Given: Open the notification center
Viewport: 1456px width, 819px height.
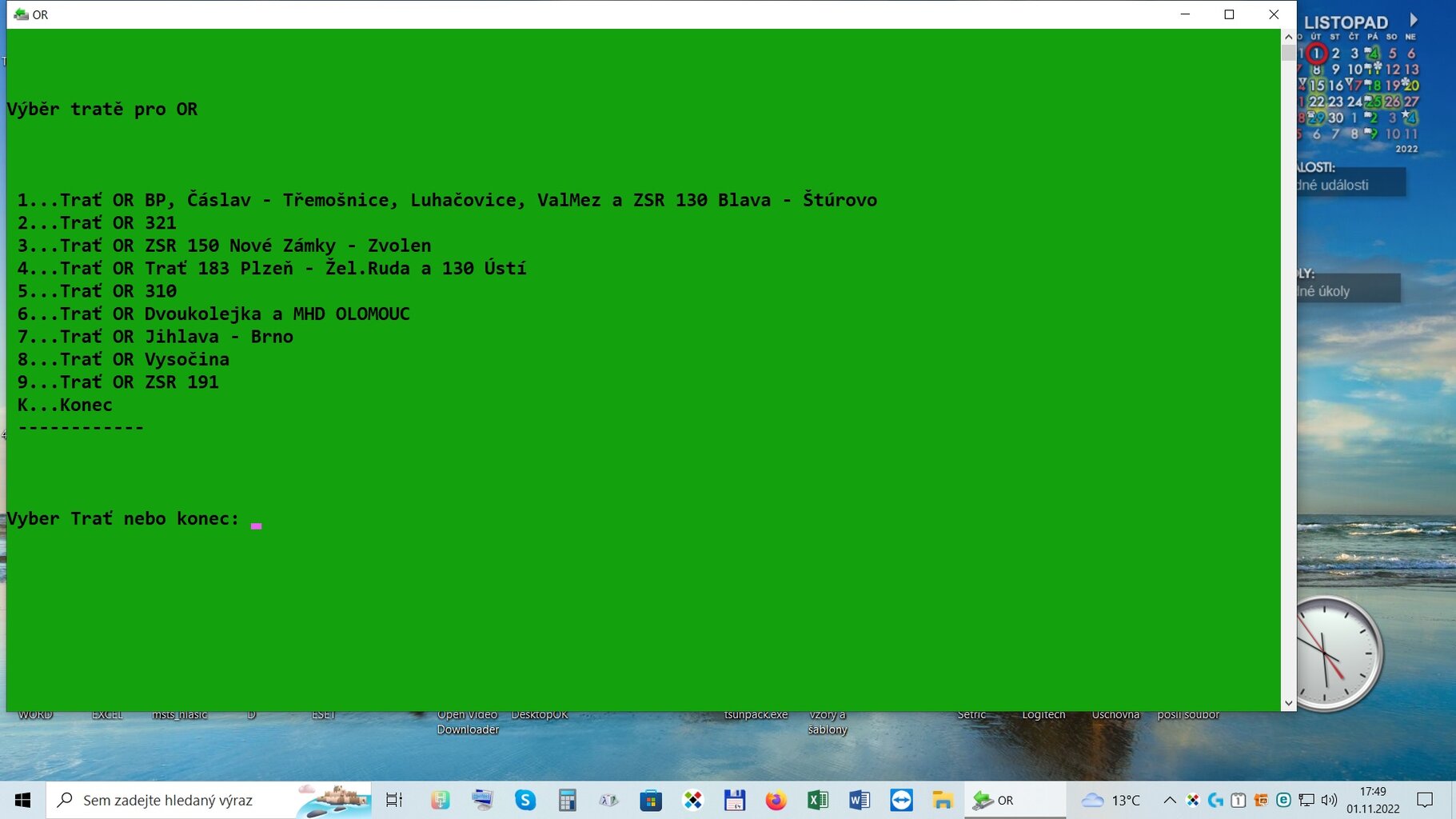Looking at the screenshot, I should (x=1425, y=800).
